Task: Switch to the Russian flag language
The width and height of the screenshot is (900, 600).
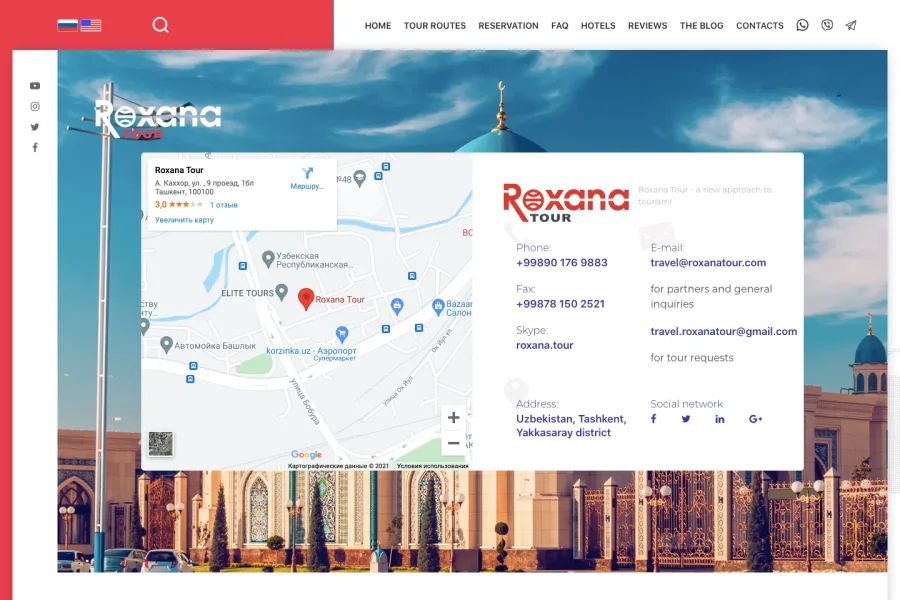Action: point(67,25)
